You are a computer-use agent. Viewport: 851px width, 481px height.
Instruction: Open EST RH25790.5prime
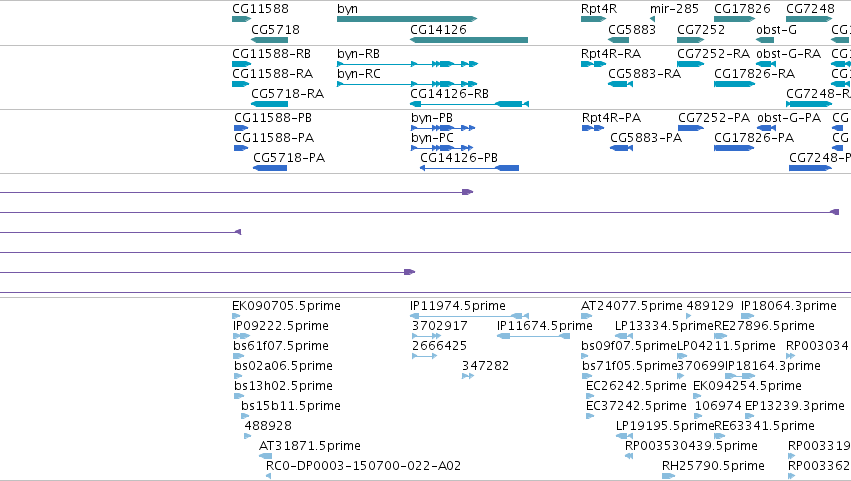click(x=713, y=466)
